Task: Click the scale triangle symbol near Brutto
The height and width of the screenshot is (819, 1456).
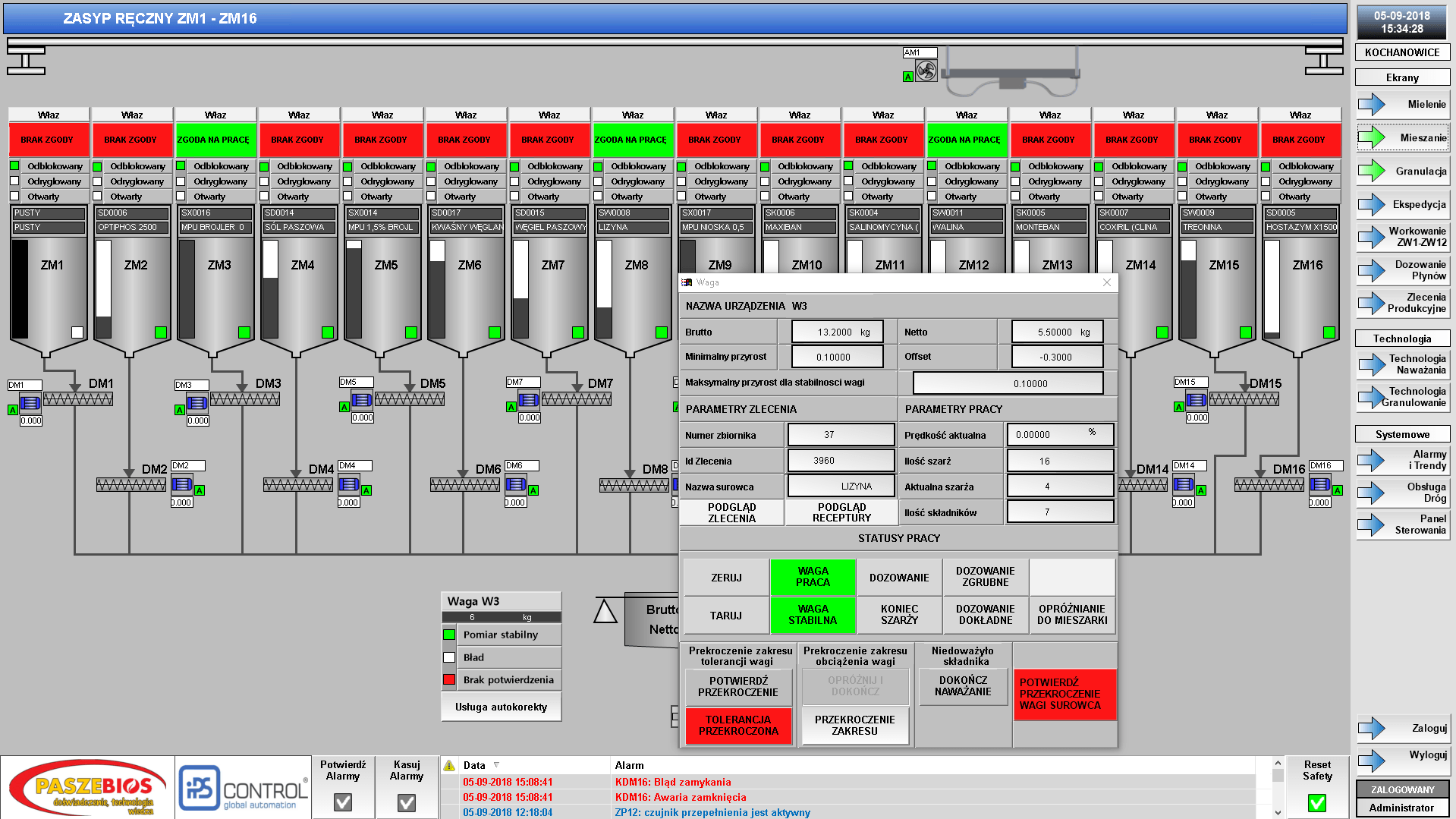Action: click(605, 611)
